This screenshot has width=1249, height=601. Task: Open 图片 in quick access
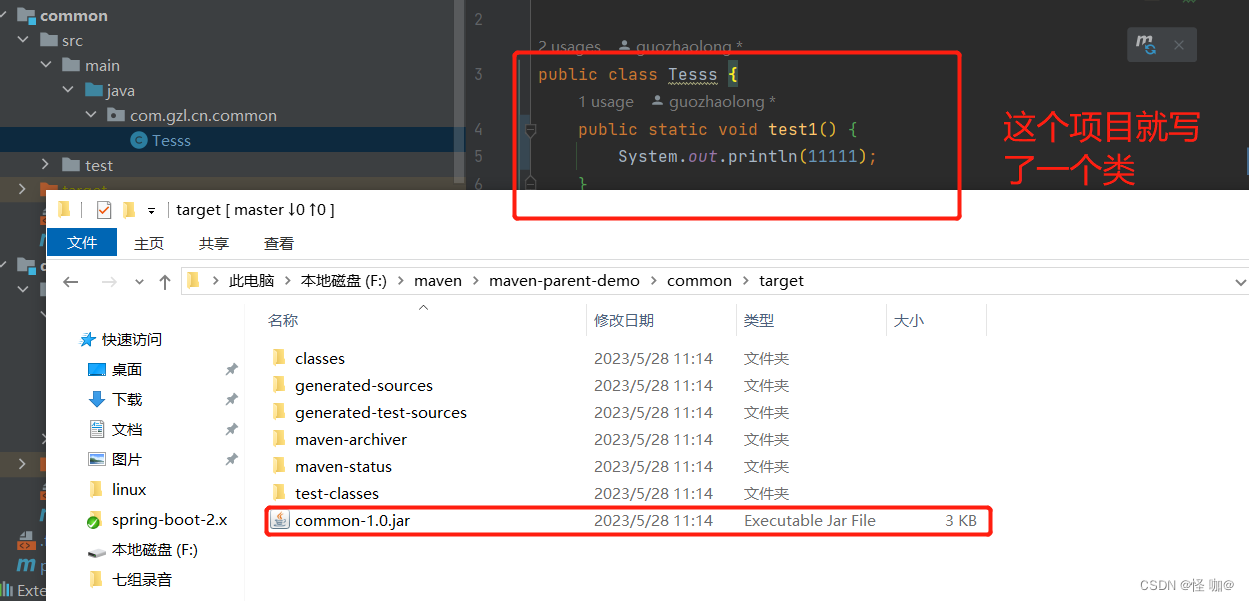click(x=127, y=459)
